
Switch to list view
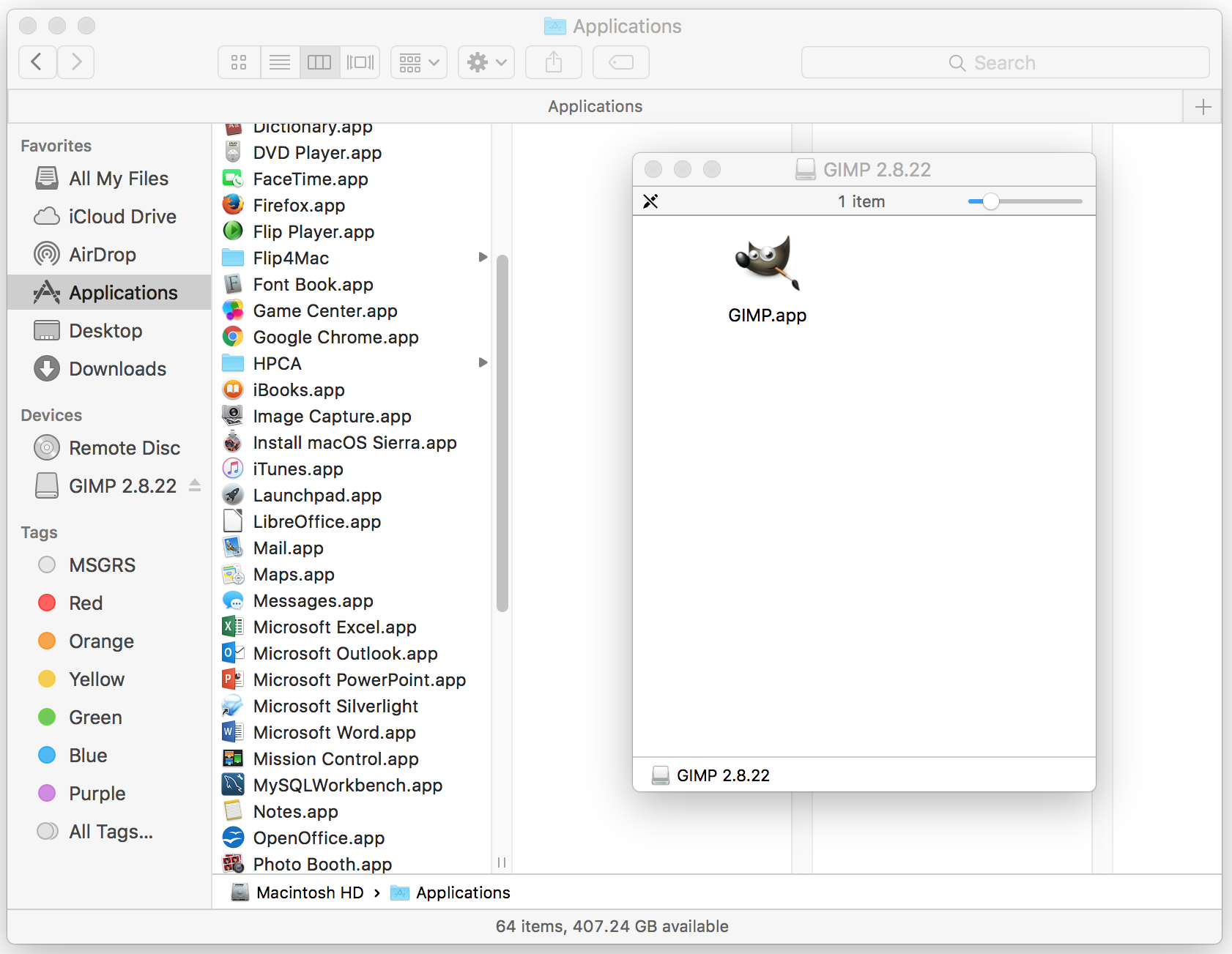(280, 62)
